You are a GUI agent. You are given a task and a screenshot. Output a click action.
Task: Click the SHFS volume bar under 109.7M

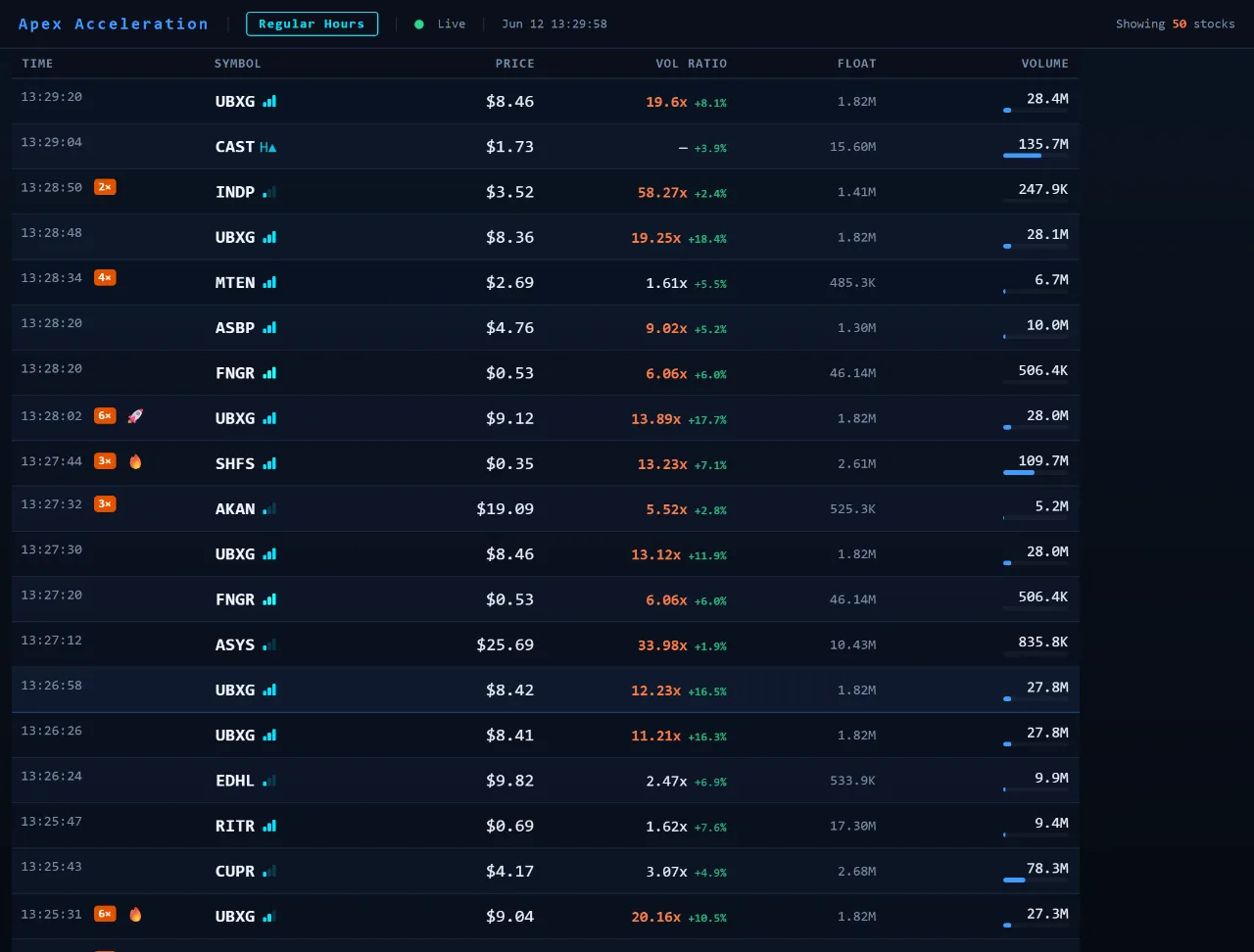pyautogui.click(x=1036, y=472)
